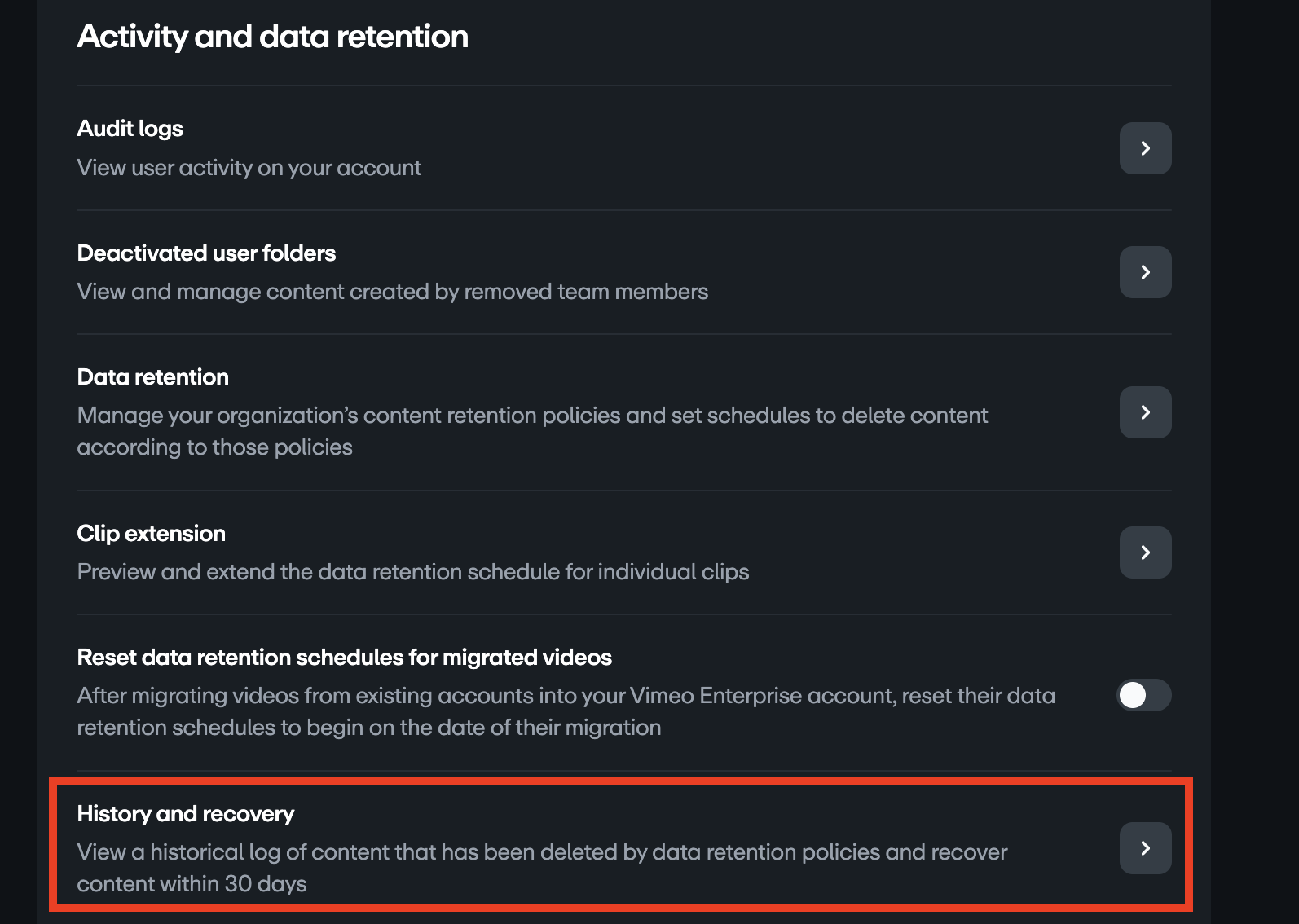Click the "Activity and data retention" page heading
The height and width of the screenshot is (924, 1299).
click(272, 37)
